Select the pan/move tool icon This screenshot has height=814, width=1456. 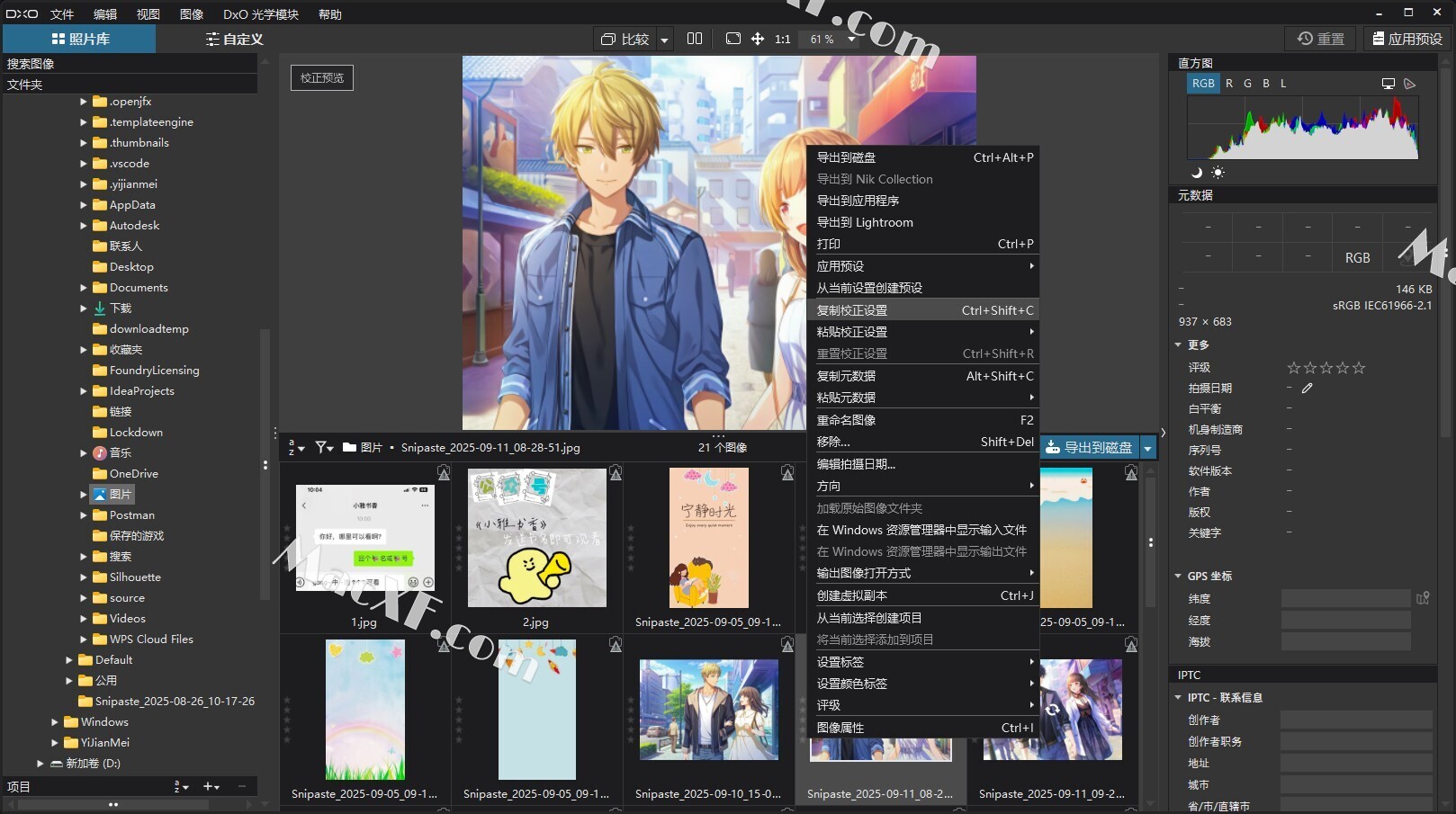(x=758, y=39)
